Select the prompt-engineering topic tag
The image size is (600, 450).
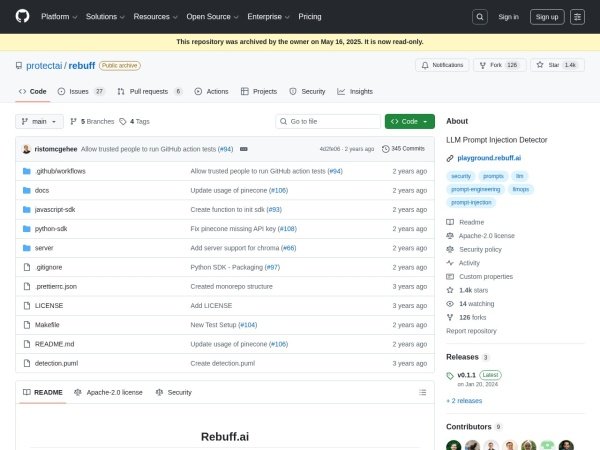pyautogui.click(x=476, y=189)
